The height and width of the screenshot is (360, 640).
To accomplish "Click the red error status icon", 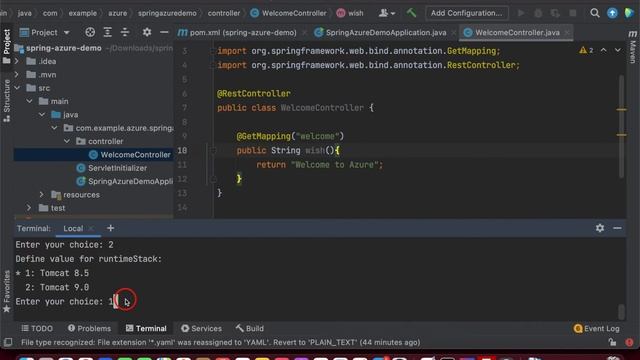I will [629, 342].
